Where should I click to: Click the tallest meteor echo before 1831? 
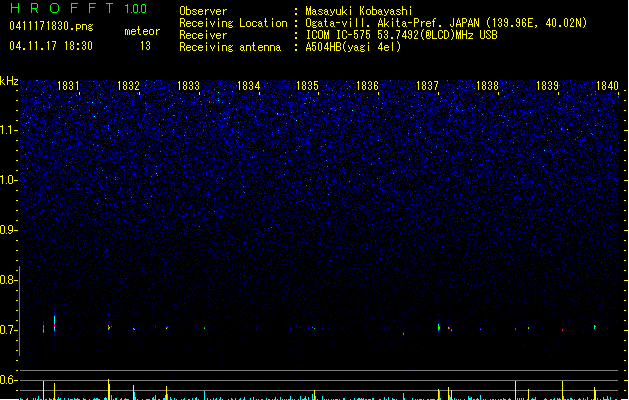tap(55, 324)
